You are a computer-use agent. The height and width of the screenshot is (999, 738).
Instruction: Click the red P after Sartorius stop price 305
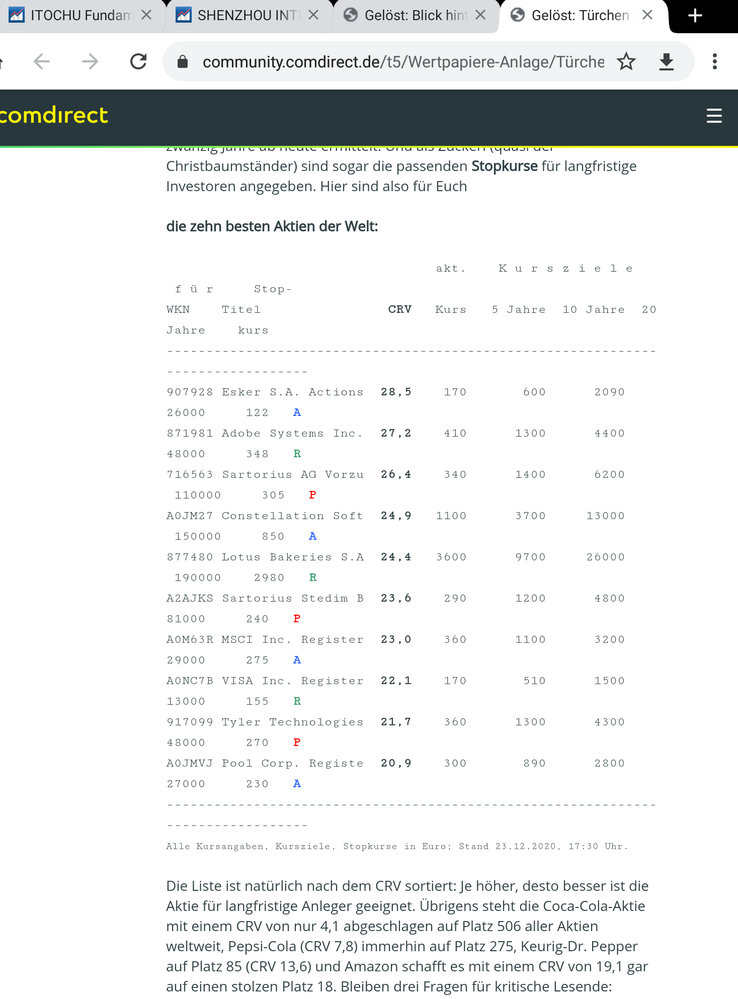coord(313,495)
